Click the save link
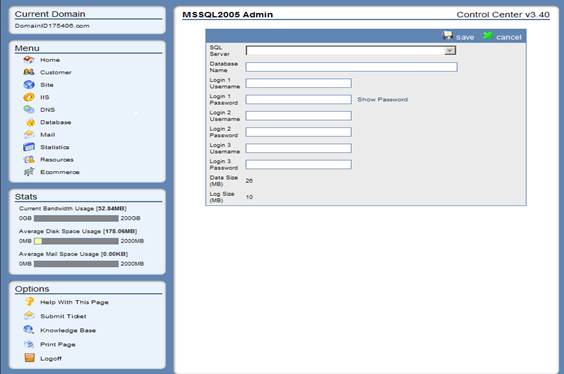The height and width of the screenshot is (374, 564). pos(465,37)
